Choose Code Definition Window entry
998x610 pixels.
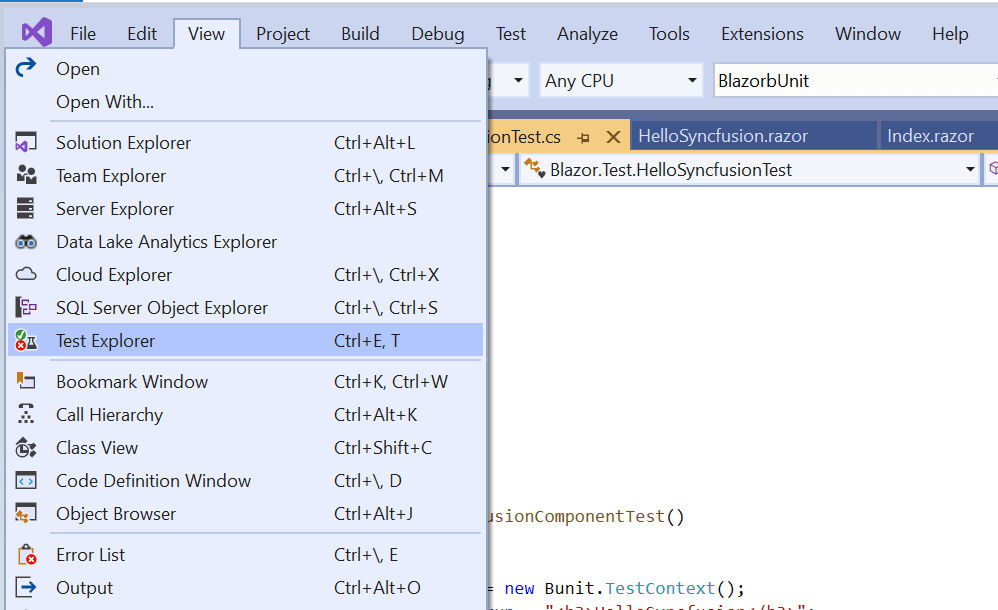pyautogui.click(x=245, y=481)
